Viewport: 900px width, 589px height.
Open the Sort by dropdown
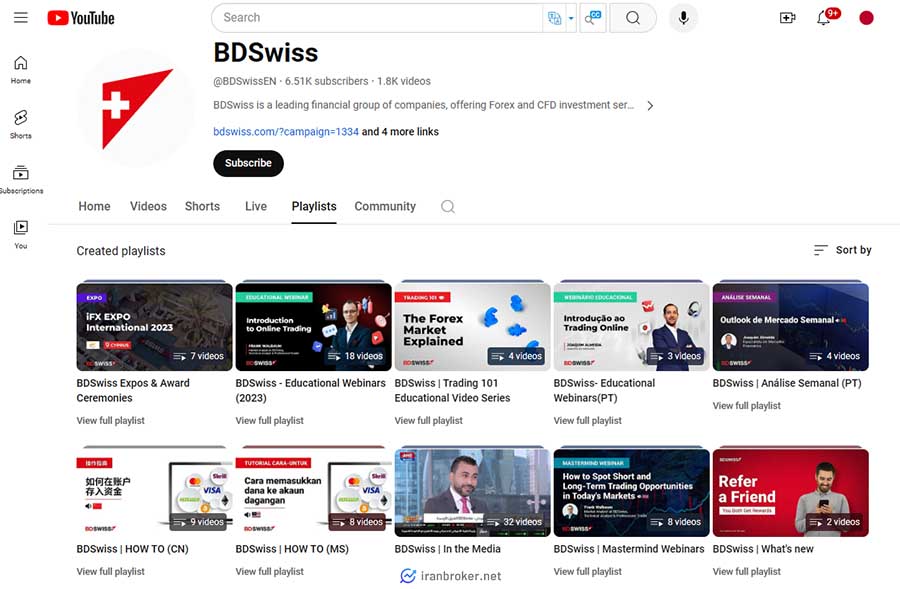(x=842, y=250)
